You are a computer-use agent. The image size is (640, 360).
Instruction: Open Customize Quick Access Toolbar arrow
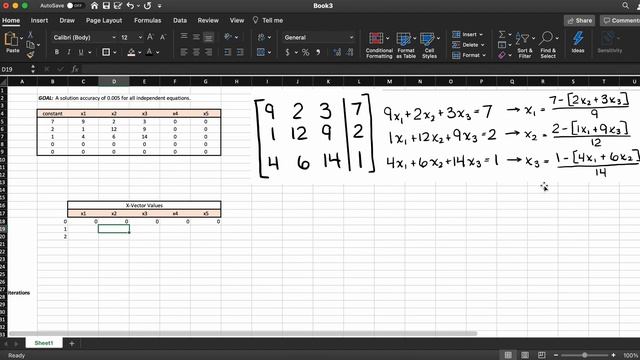point(159,6)
